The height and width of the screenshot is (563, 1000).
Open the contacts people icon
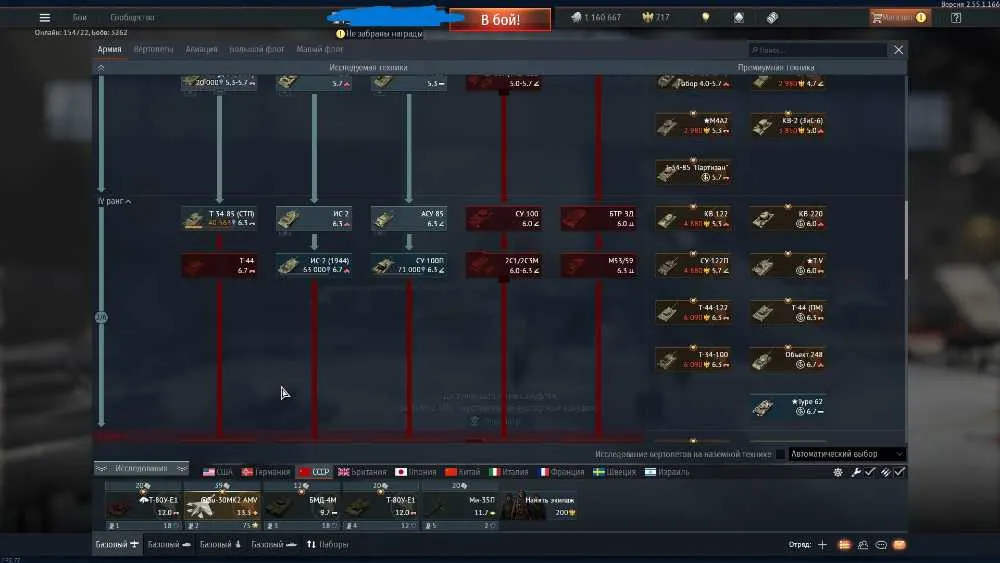click(x=863, y=545)
